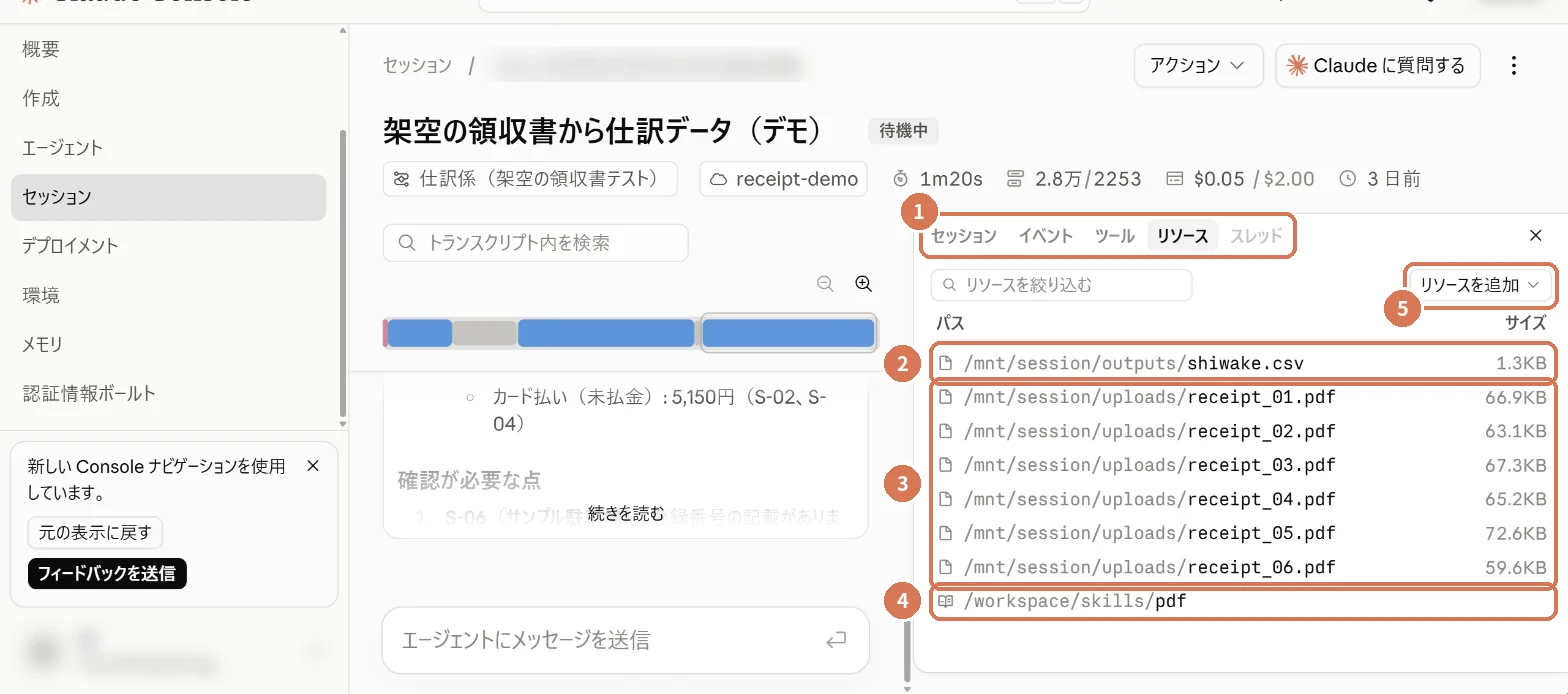The image size is (1568, 694).
Task: Click file icon beside receipt_01.pdf
Action: click(x=945, y=398)
